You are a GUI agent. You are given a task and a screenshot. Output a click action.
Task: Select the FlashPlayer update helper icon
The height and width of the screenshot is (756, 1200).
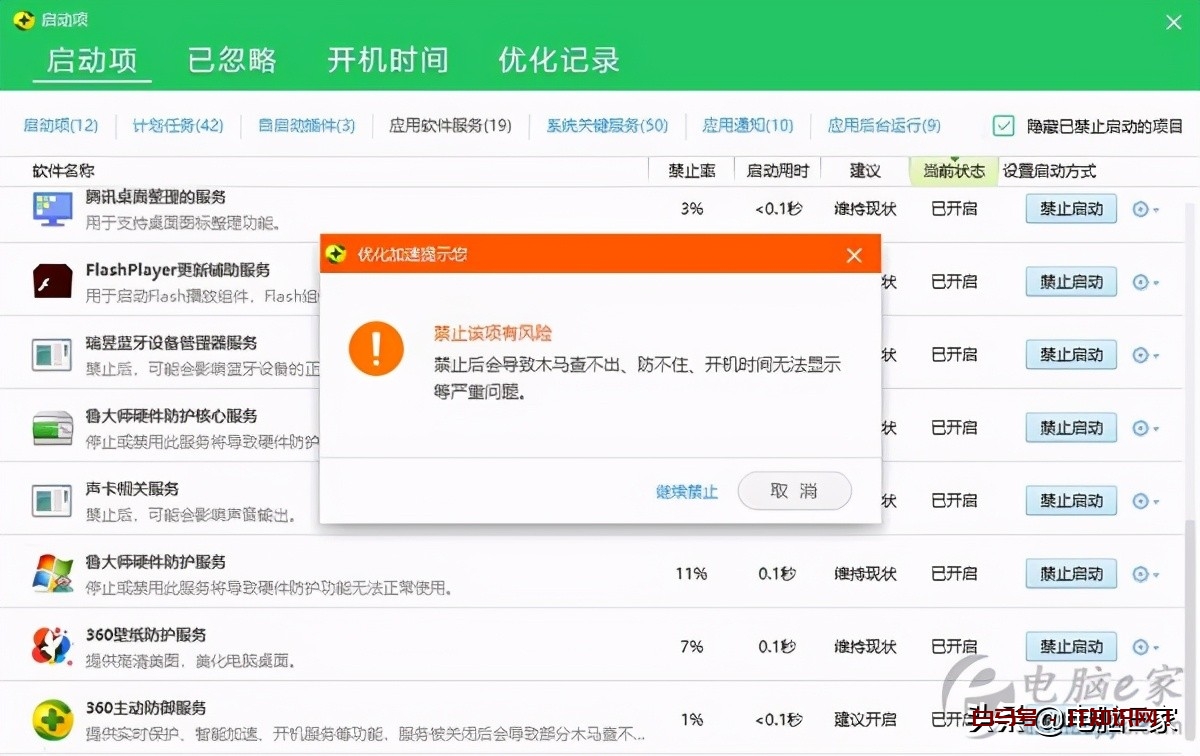pos(51,280)
